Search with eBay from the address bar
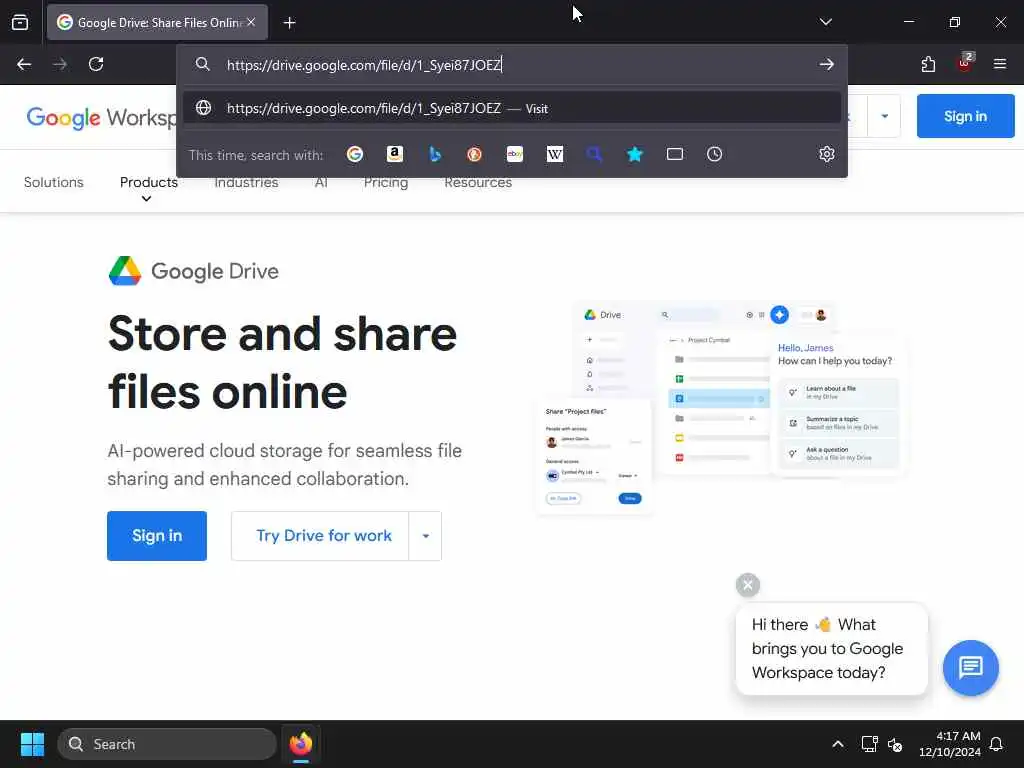Image resolution: width=1024 pixels, height=768 pixels. (x=515, y=154)
